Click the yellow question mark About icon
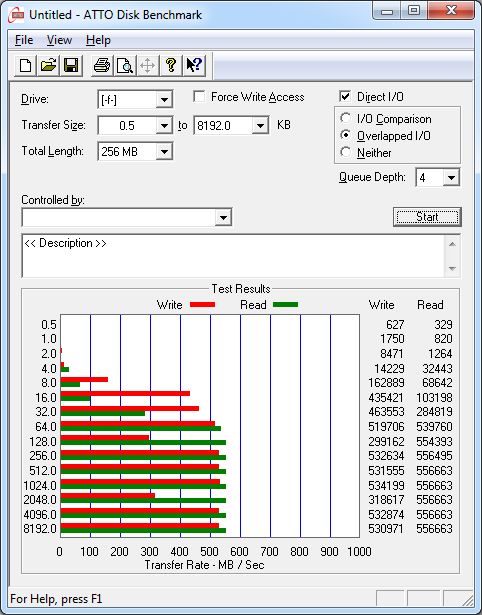The height and width of the screenshot is (615, 482). coord(171,65)
